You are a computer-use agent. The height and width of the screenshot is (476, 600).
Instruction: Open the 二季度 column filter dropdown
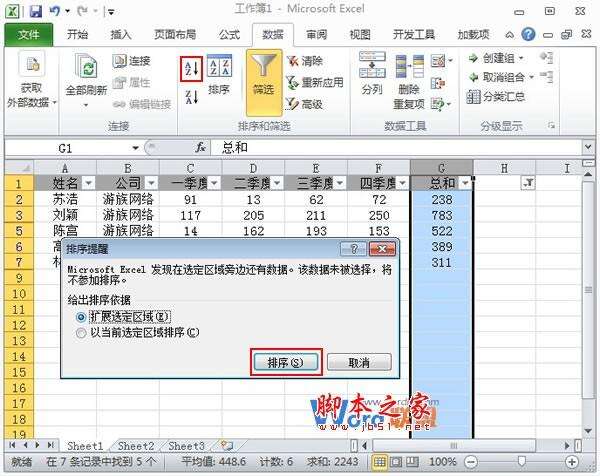pyautogui.click(x=277, y=183)
